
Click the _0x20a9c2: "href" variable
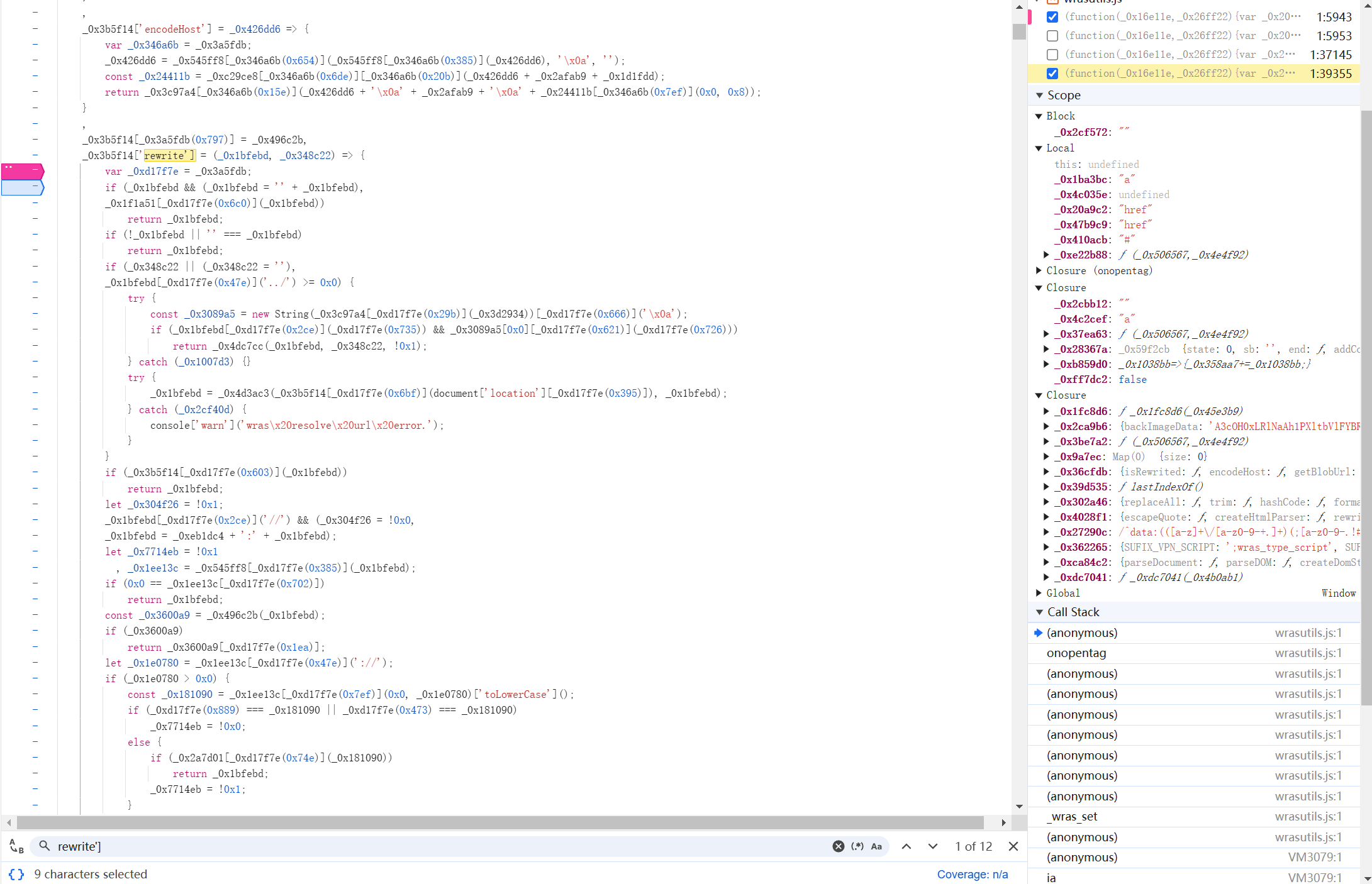click(x=1103, y=209)
